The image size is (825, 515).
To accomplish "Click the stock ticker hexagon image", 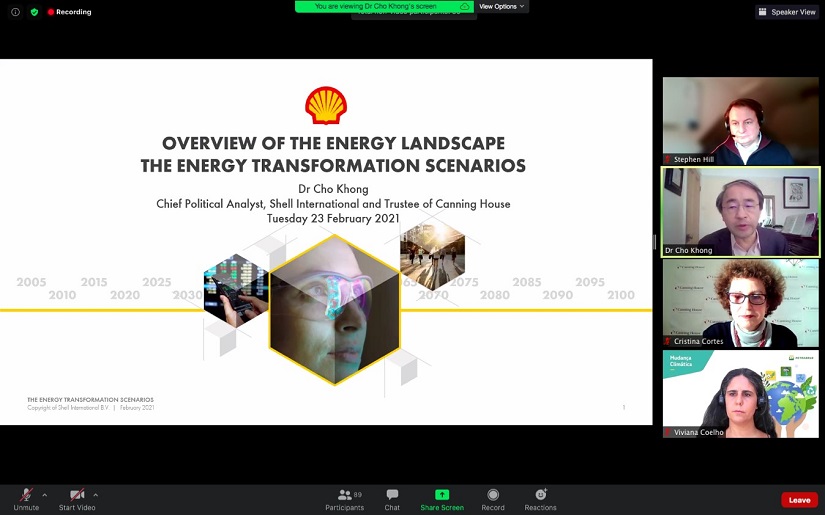I will 236,290.
